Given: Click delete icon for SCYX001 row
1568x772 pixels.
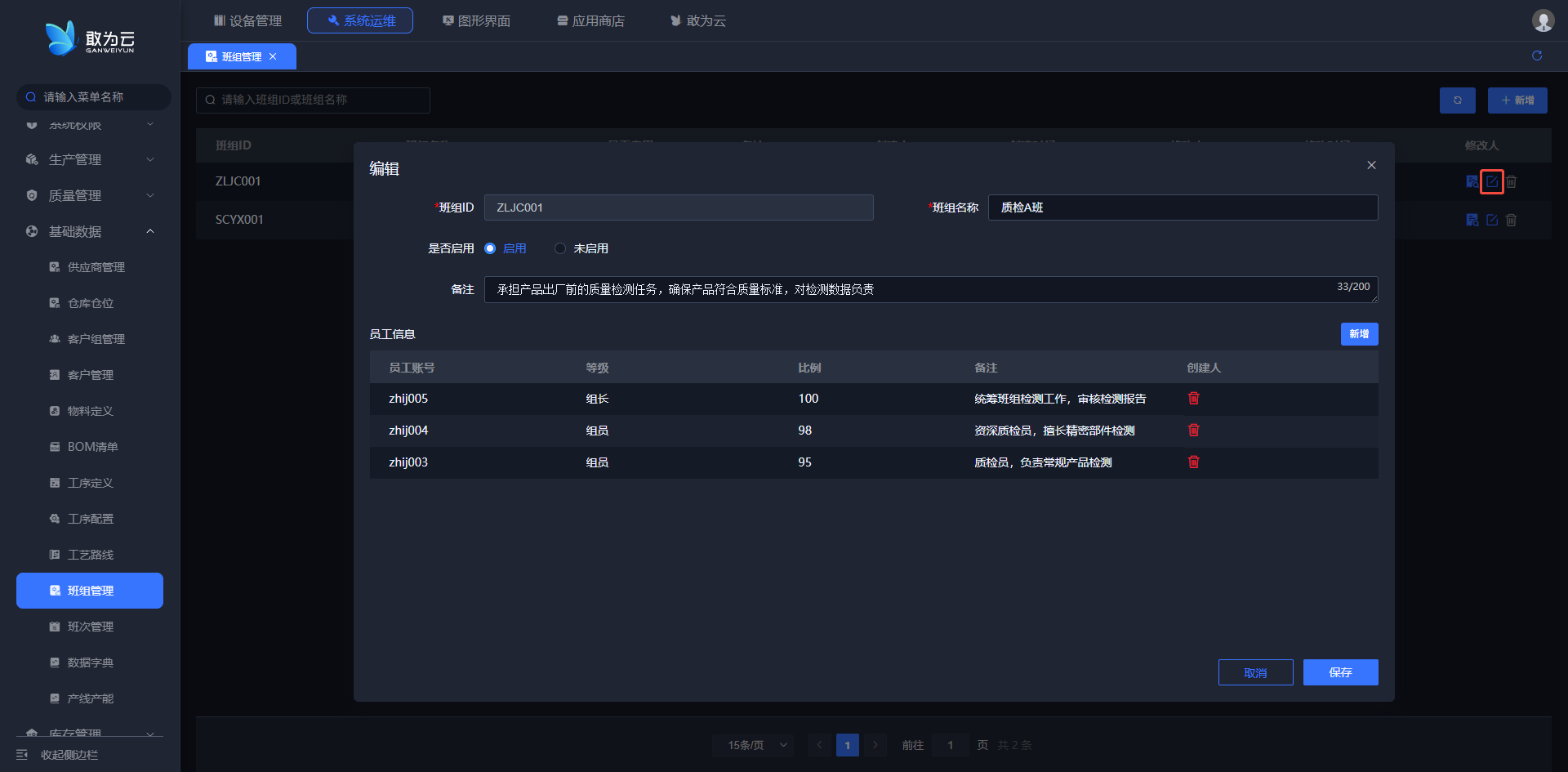Looking at the screenshot, I should [1511, 220].
